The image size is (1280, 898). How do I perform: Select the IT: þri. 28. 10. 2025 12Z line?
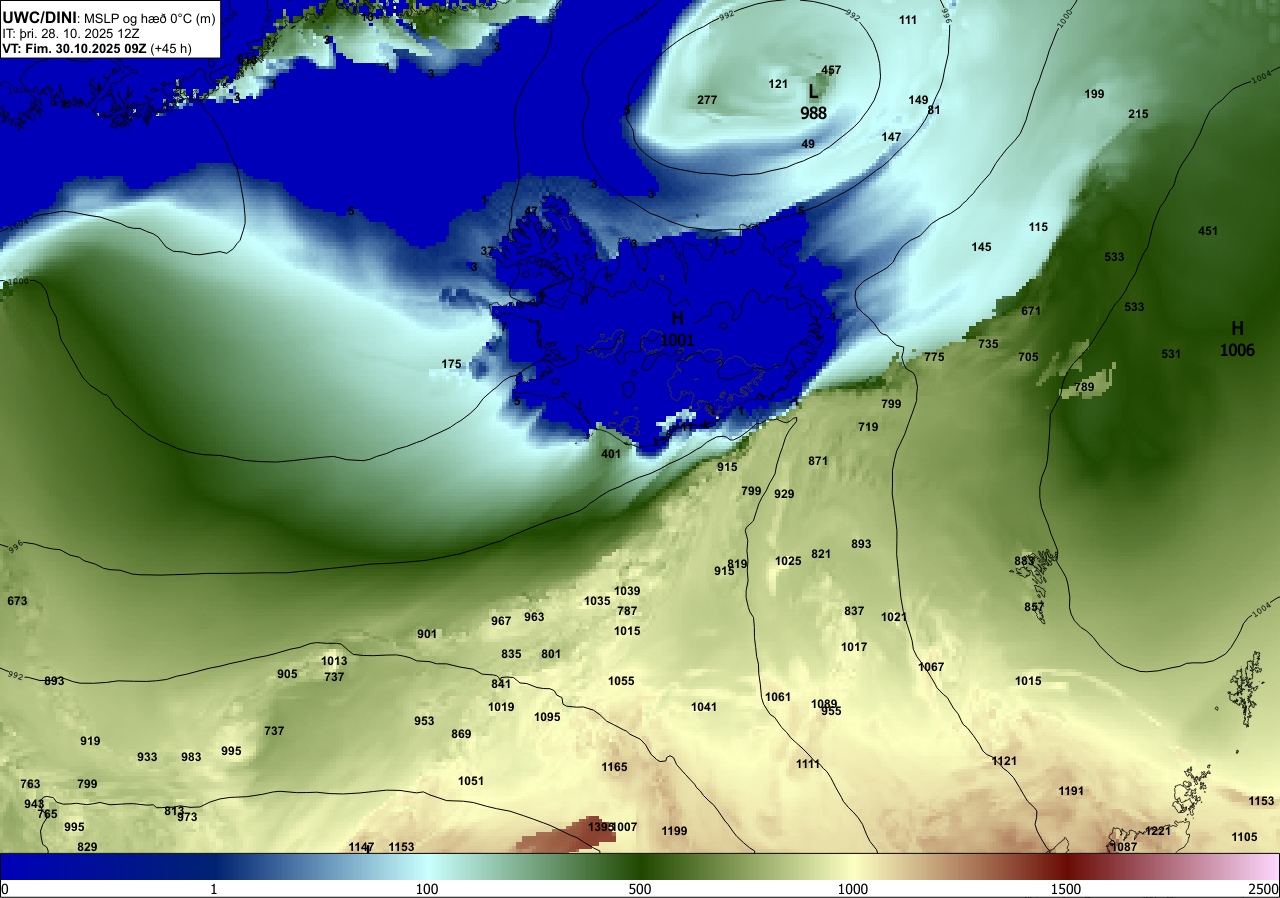coord(71,33)
